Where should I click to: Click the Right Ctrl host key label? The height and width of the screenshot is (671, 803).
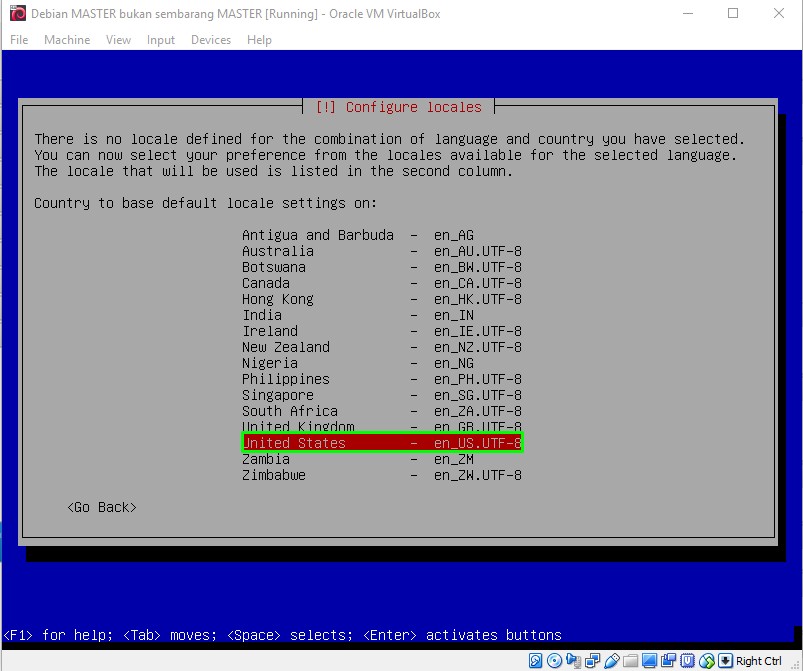(x=758, y=661)
